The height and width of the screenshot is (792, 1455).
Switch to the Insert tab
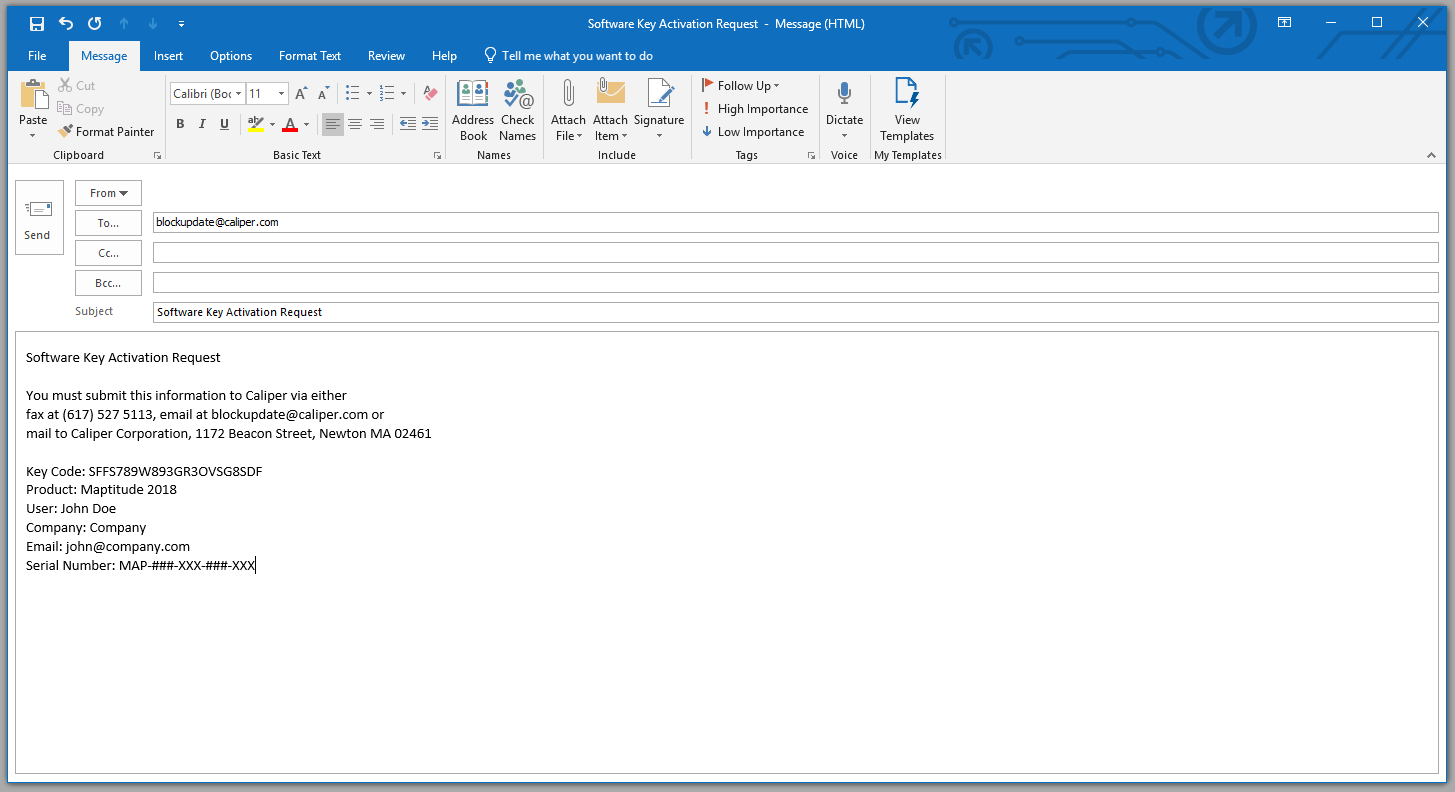pyautogui.click(x=168, y=56)
